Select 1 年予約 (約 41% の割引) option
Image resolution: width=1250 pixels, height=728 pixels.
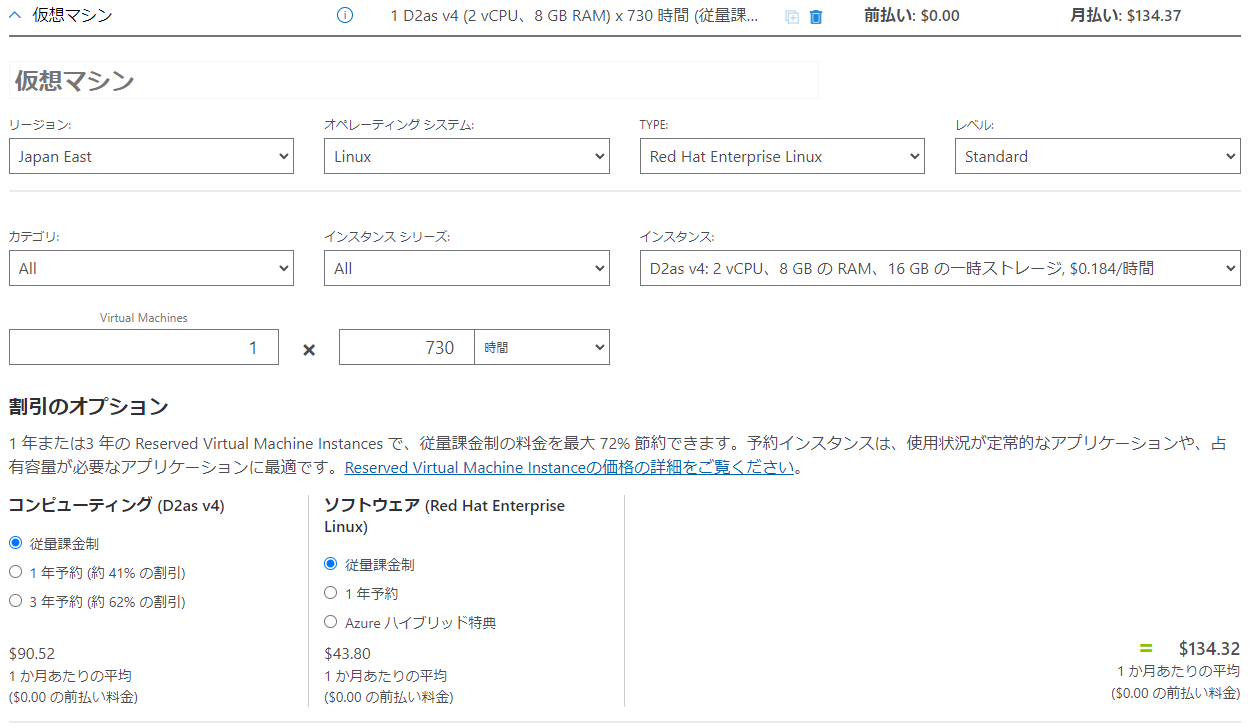(15, 572)
